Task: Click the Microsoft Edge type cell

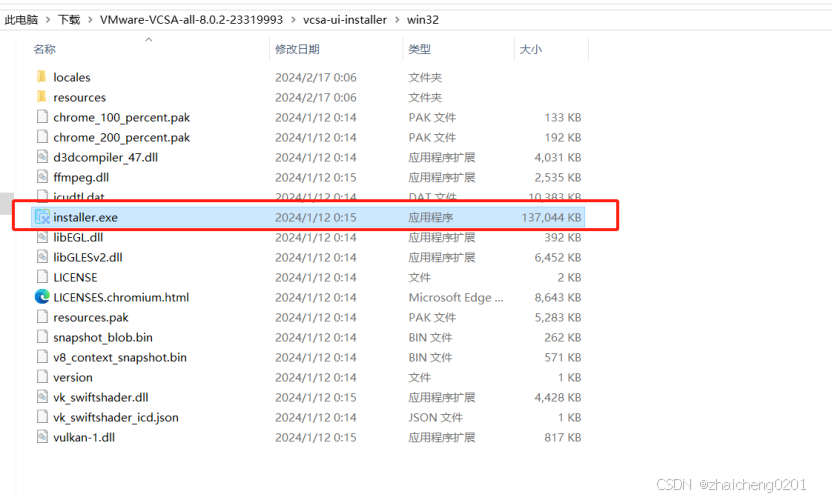Action: point(456,297)
